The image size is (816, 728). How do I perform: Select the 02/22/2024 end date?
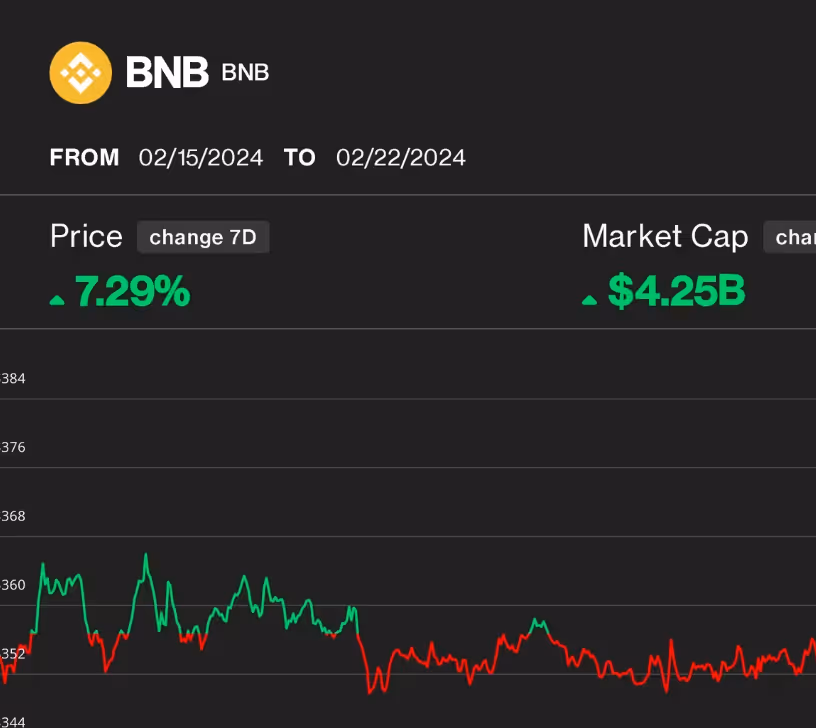401,158
